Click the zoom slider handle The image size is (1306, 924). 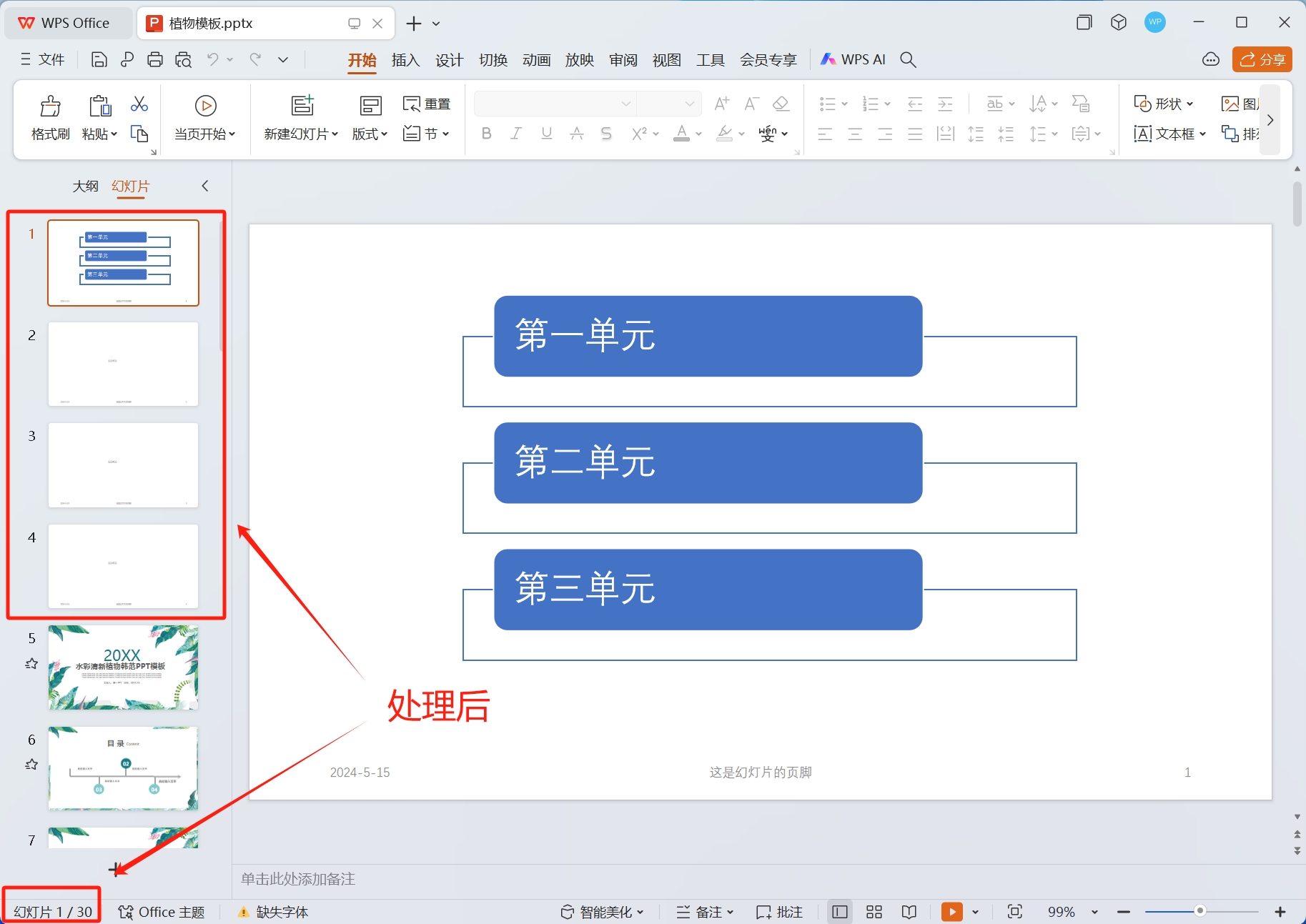(1200, 911)
